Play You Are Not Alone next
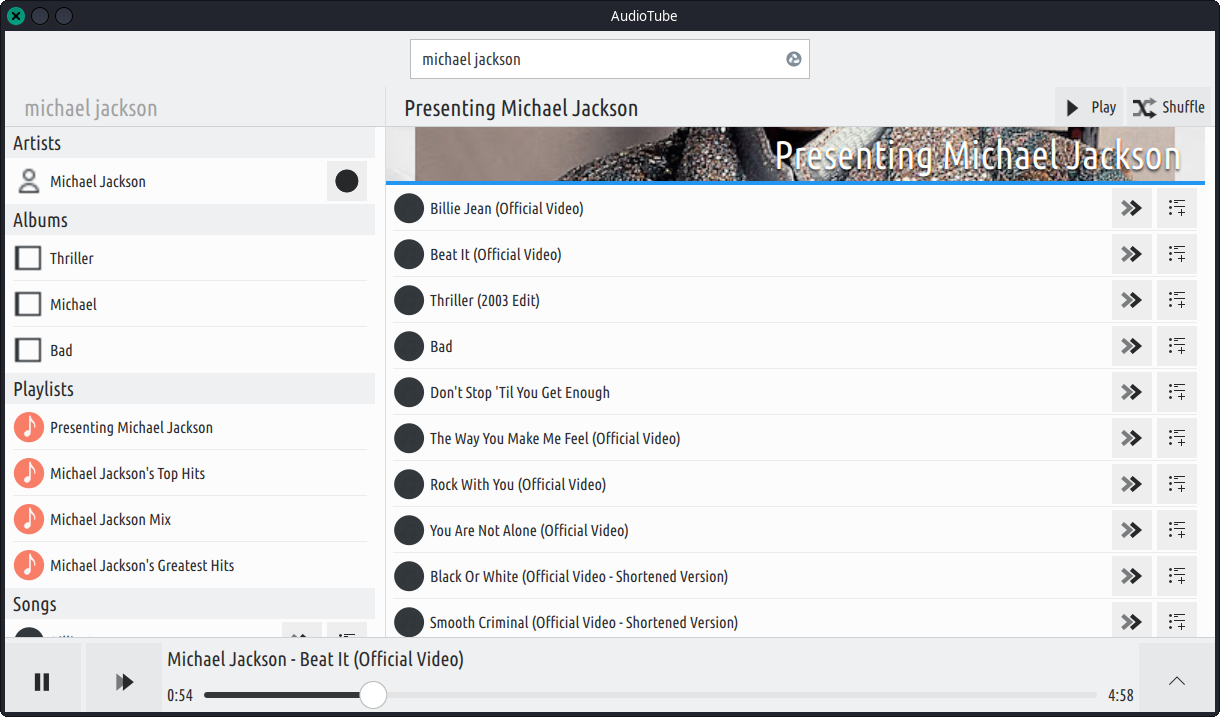Screen dimensions: 1220x717 [x=1131, y=530]
